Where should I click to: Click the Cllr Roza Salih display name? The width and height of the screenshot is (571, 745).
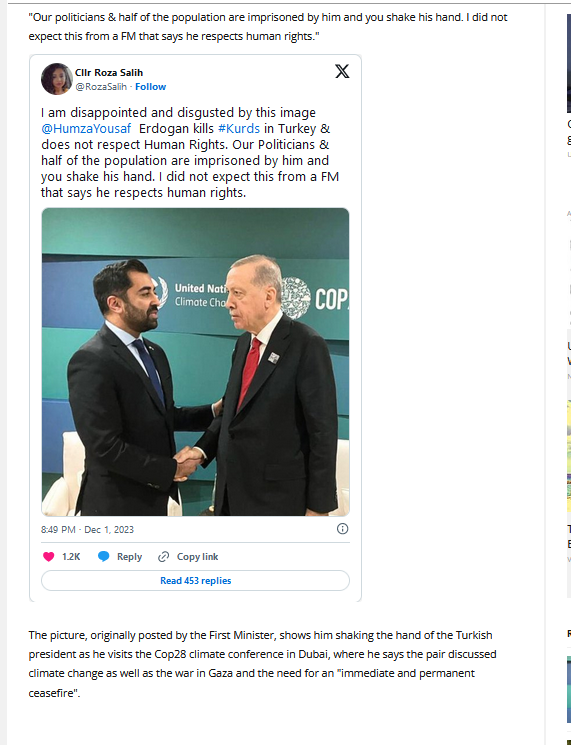109,73
